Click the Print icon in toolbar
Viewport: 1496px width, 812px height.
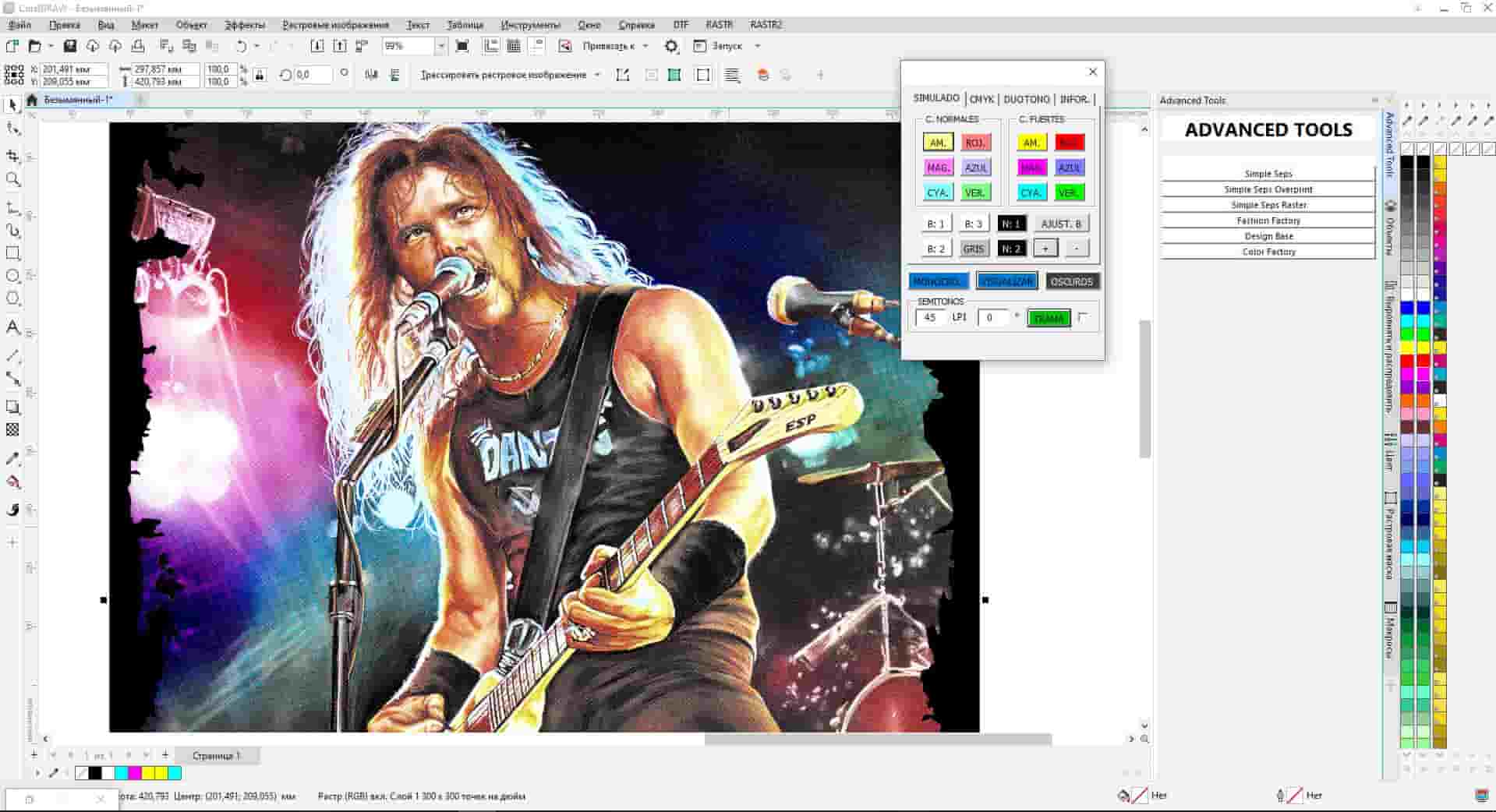(138, 46)
